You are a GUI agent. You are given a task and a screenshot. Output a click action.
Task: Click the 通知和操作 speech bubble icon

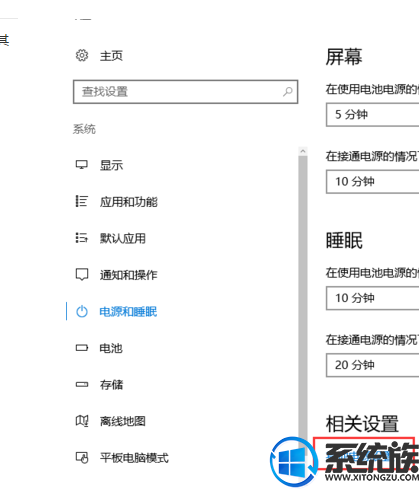pos(82,275)
